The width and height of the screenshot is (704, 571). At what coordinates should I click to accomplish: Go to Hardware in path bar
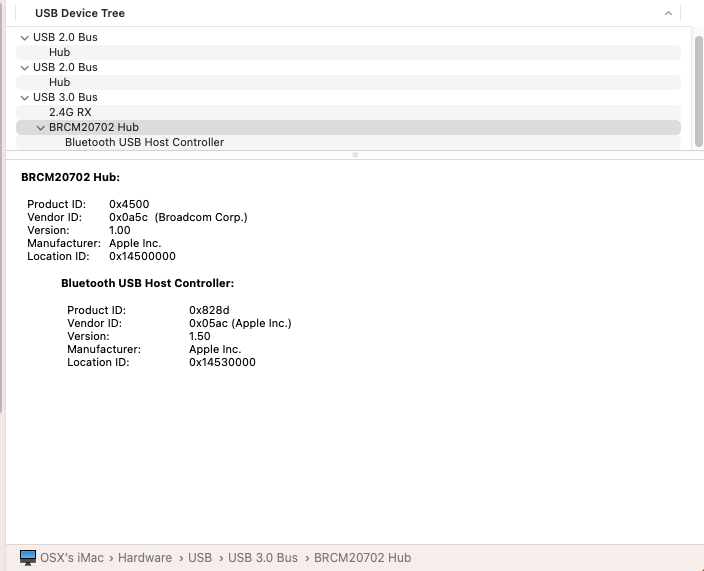(145, 558)
